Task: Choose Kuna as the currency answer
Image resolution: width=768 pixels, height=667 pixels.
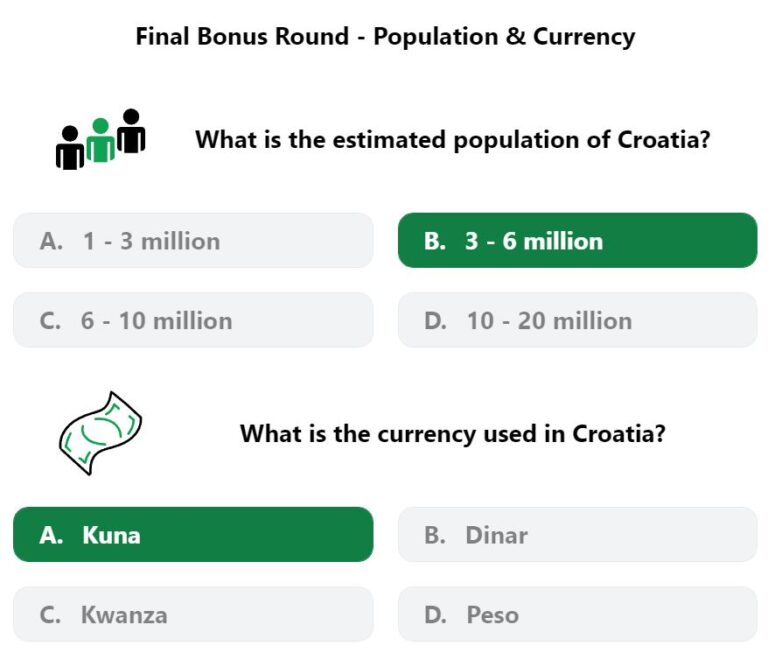Action: [193, 534]
